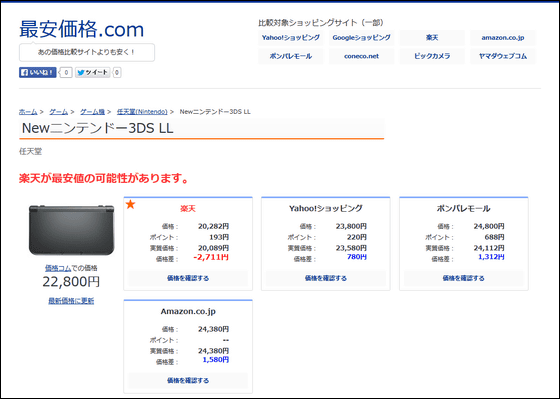Click the tweet count bubble
This screenshot has height=399, width=560.
(117, 73)
